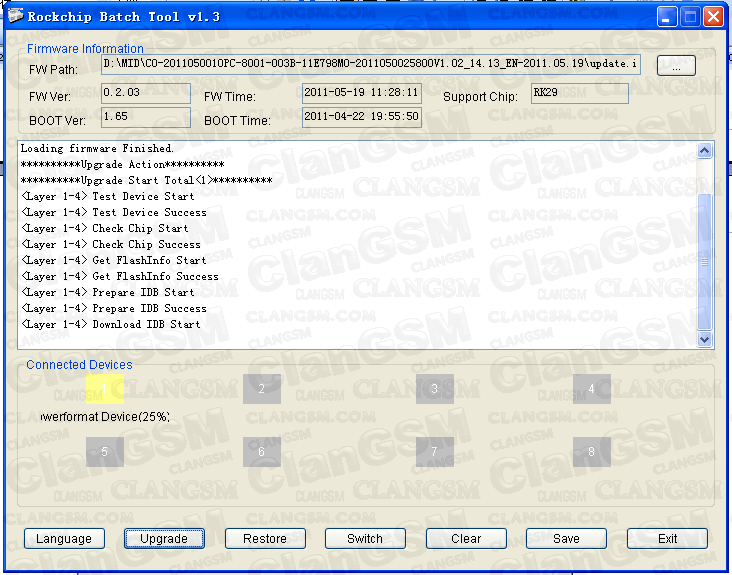The width and height of the screenshot is (732, 575).
Task: Select device slot 8
Action: coord(591,452)
